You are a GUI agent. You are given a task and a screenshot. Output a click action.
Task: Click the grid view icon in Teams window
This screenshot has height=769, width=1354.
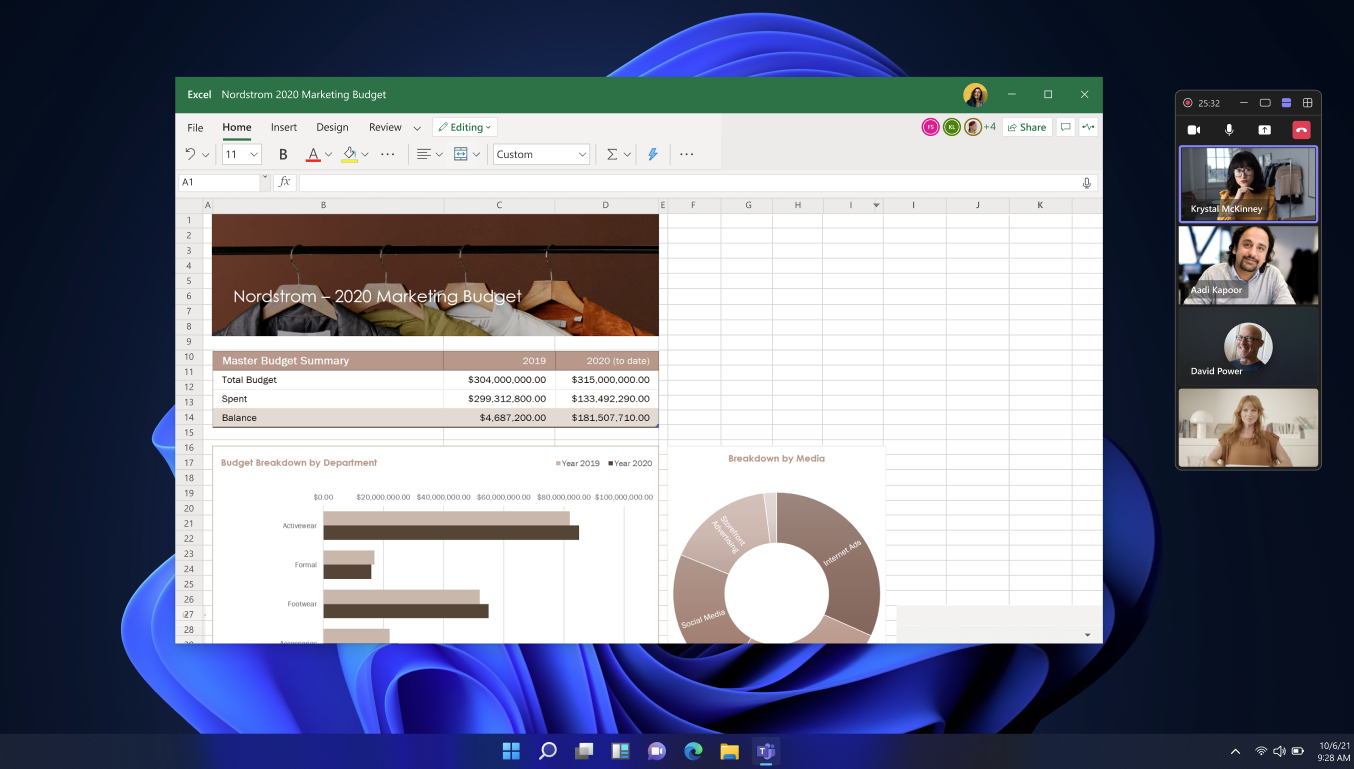[x=1307, y=102]
